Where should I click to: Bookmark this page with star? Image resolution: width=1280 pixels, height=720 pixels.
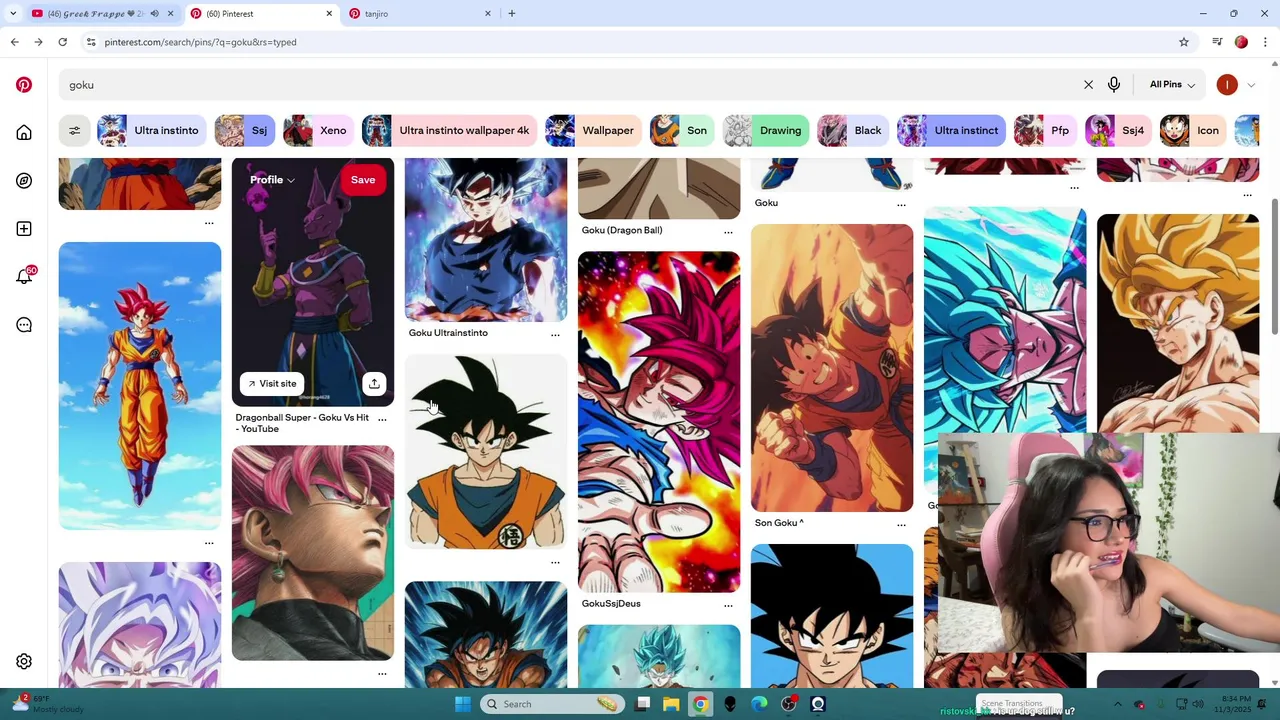point(1184,42)
